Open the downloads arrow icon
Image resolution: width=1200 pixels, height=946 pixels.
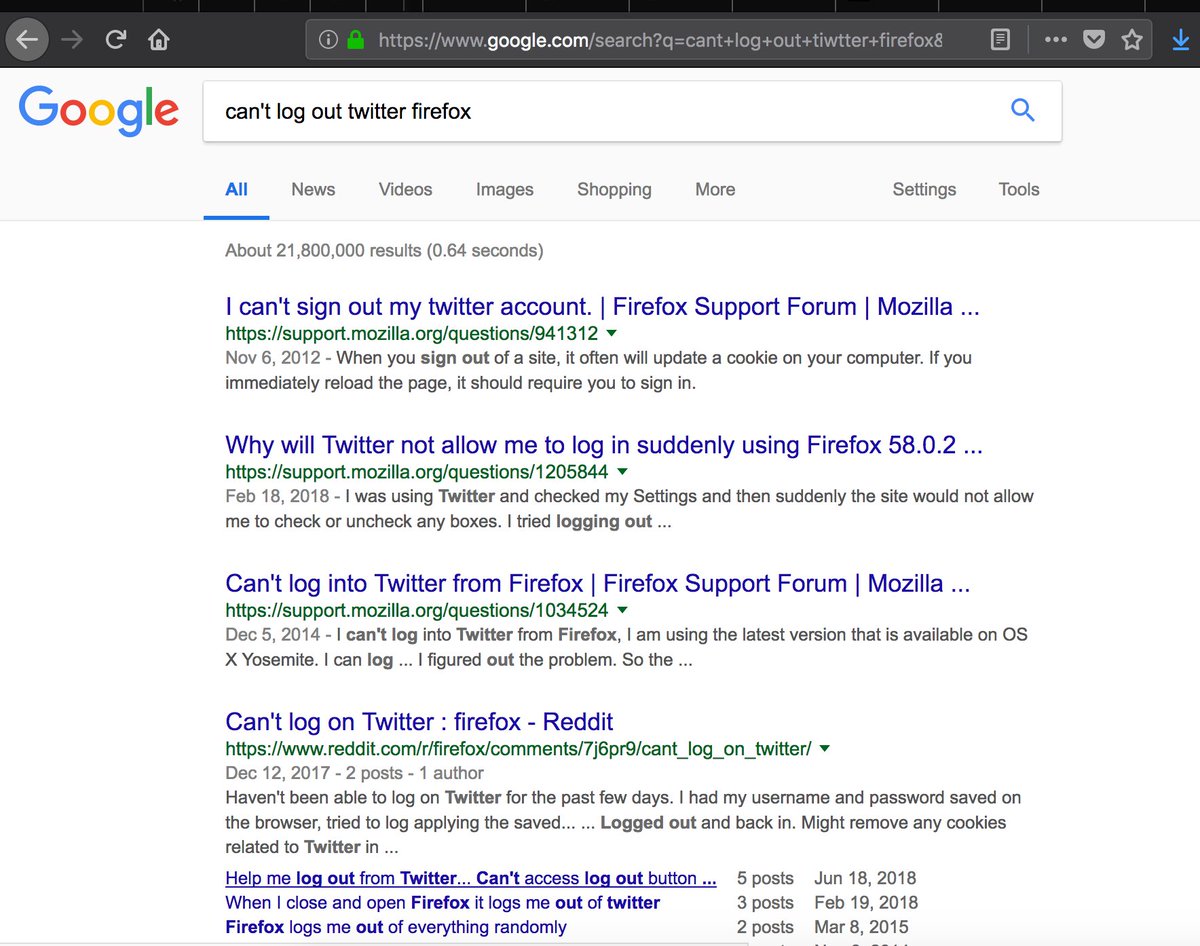(1181, 40)
